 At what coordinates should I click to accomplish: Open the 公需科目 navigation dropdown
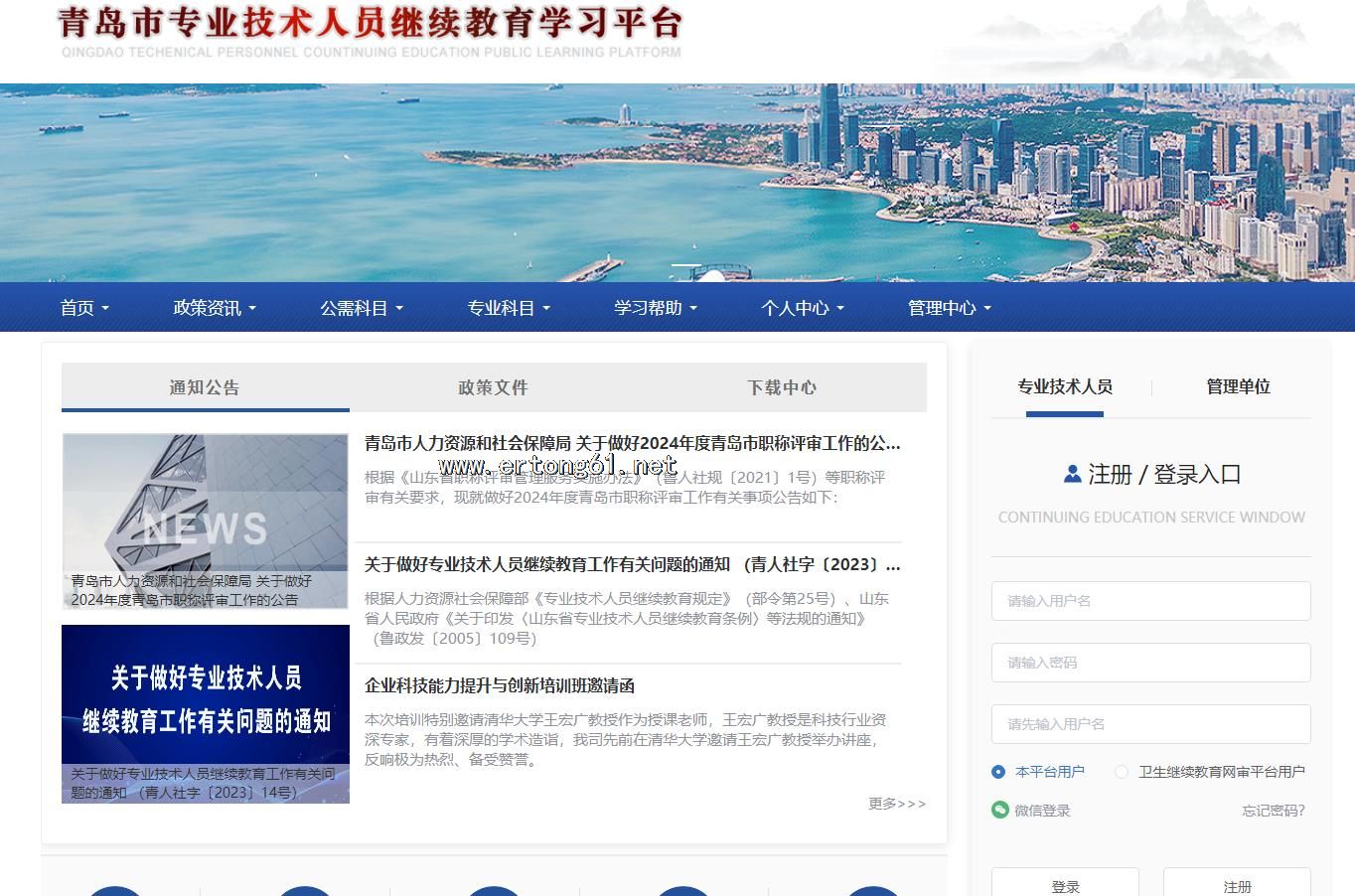click(362, 308)
